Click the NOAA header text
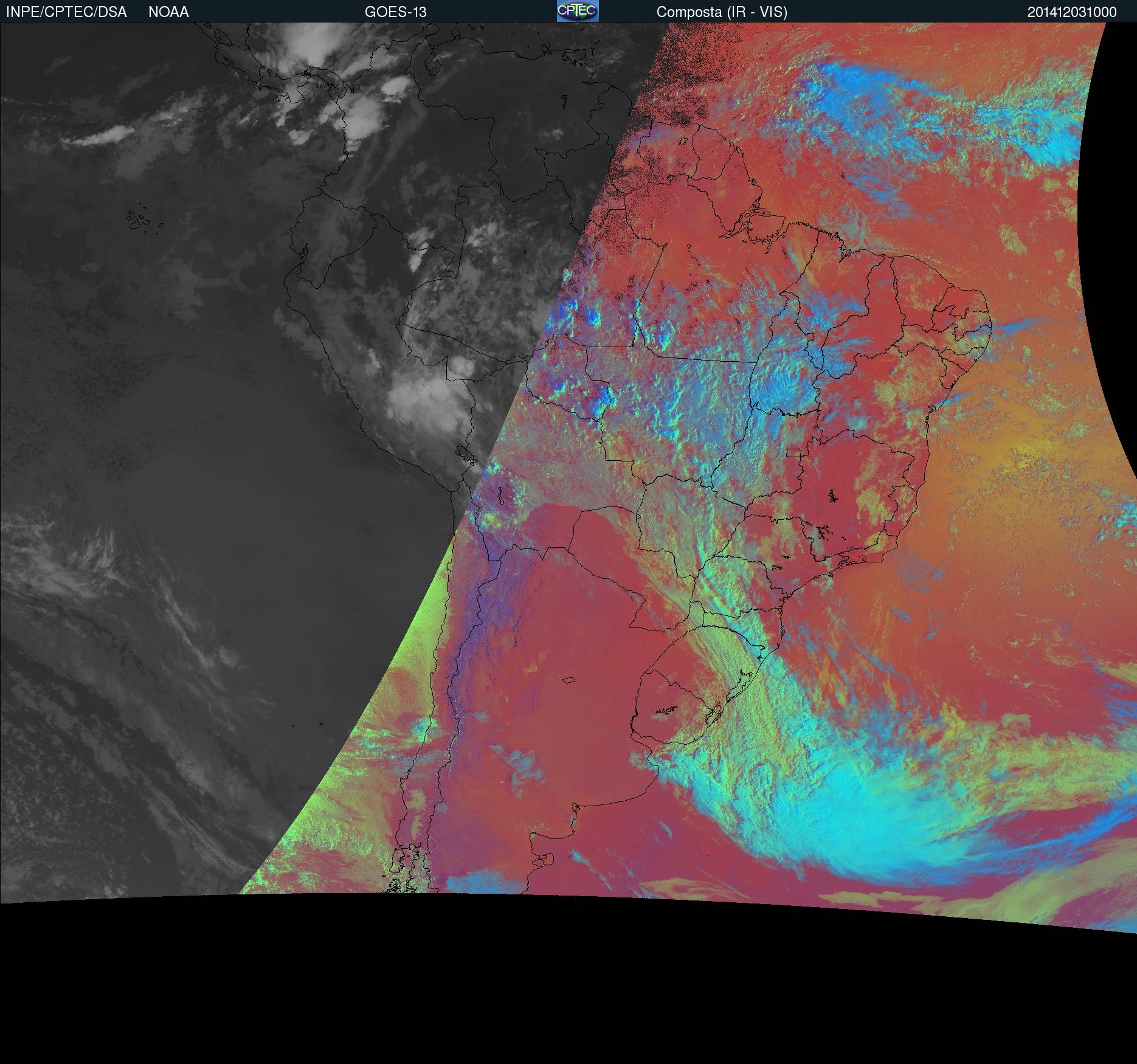The height and width of the screenshot is (1064, 1137). tap(168, 12)
